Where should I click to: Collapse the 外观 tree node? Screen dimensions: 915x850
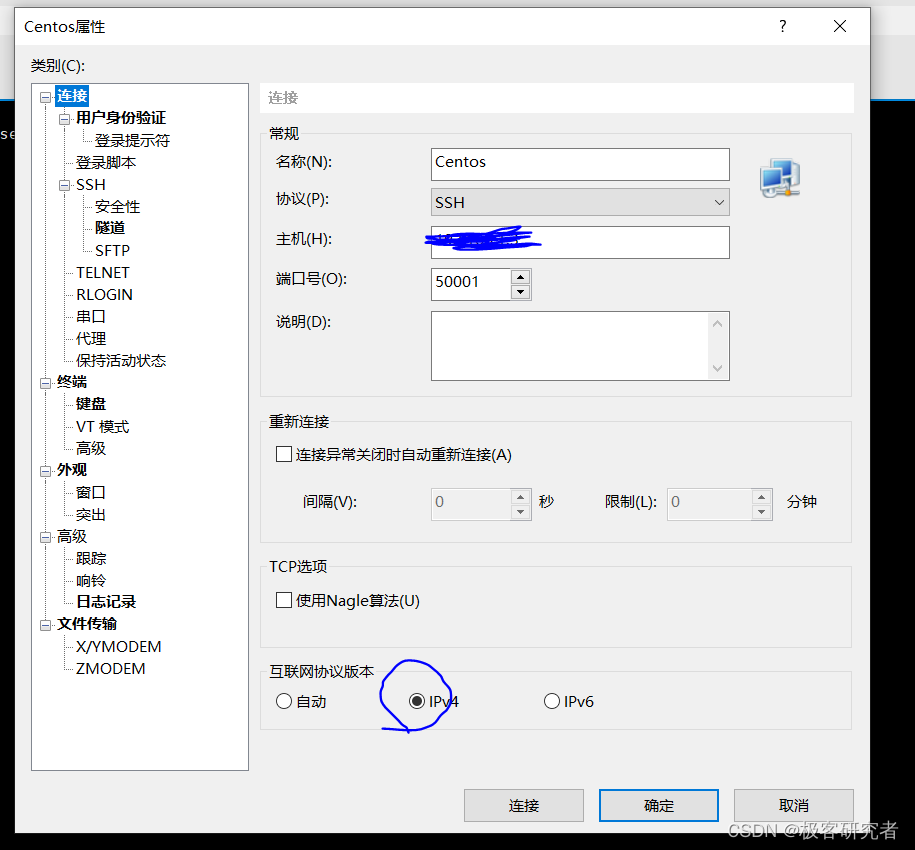pyautogui.click(x=46, y=471)
